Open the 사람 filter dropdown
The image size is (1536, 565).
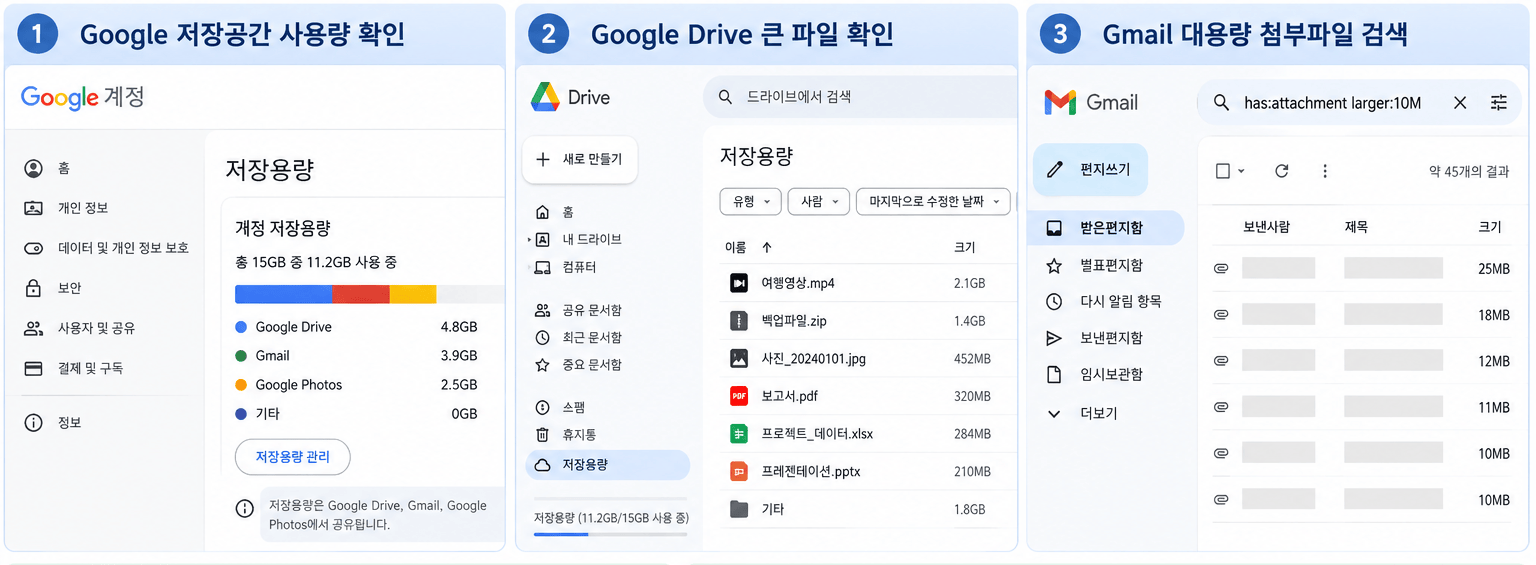819,201
